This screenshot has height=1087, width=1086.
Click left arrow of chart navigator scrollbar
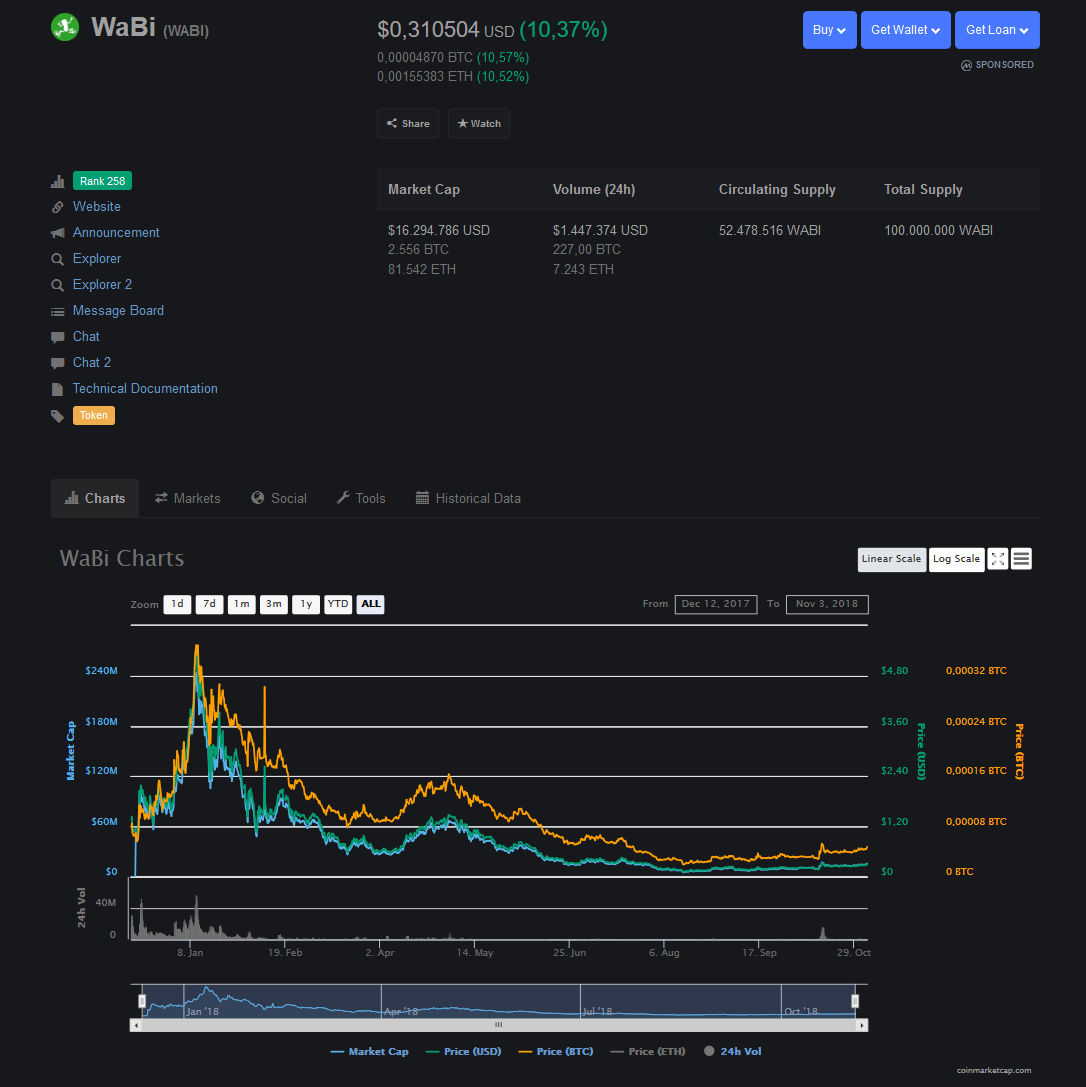pyautogui.click(x=136, y=1025)
